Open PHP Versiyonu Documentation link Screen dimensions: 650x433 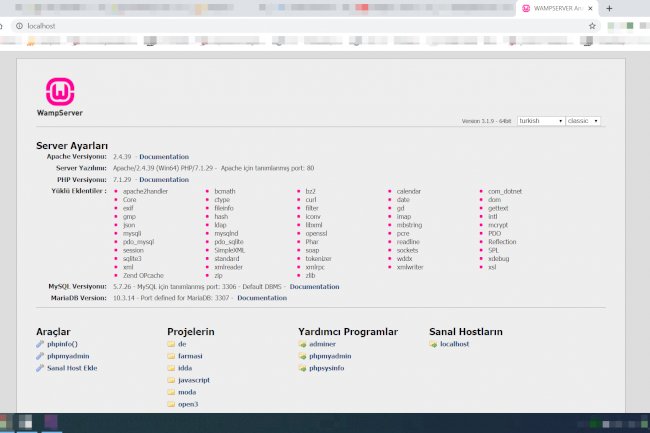tap(164, 179)
